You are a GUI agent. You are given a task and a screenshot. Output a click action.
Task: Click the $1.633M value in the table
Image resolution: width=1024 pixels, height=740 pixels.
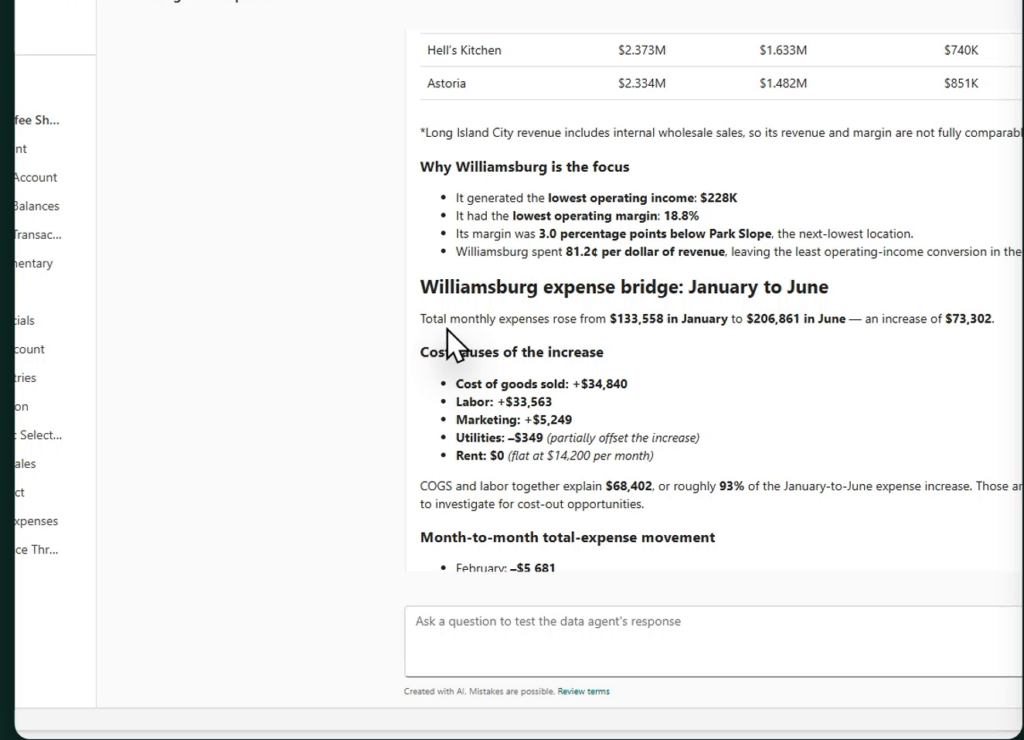pos(783,50)
